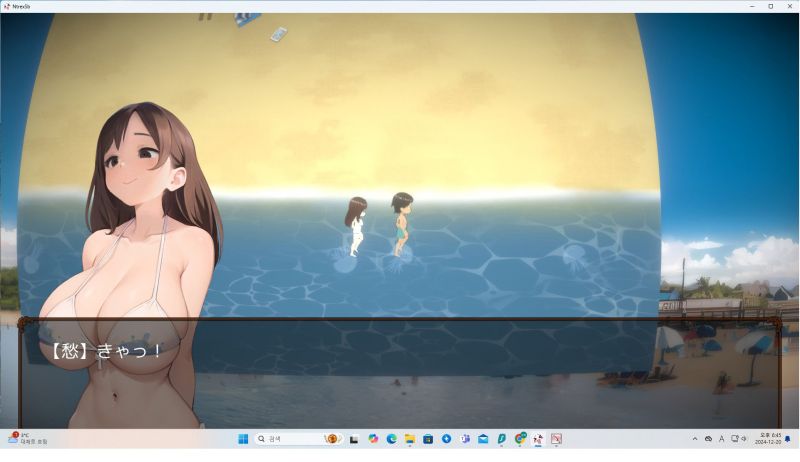Open File Explorer folder icon
This screenshot has height=462, width=800.
[x=409, y=439]
